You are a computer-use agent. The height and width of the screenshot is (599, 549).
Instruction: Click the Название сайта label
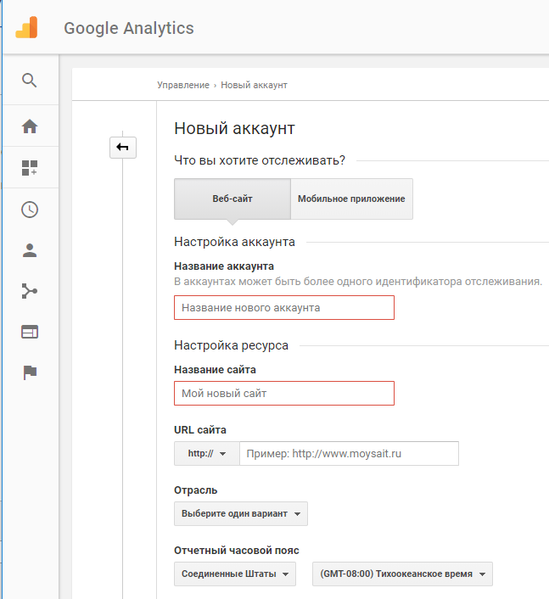(215, 369)
